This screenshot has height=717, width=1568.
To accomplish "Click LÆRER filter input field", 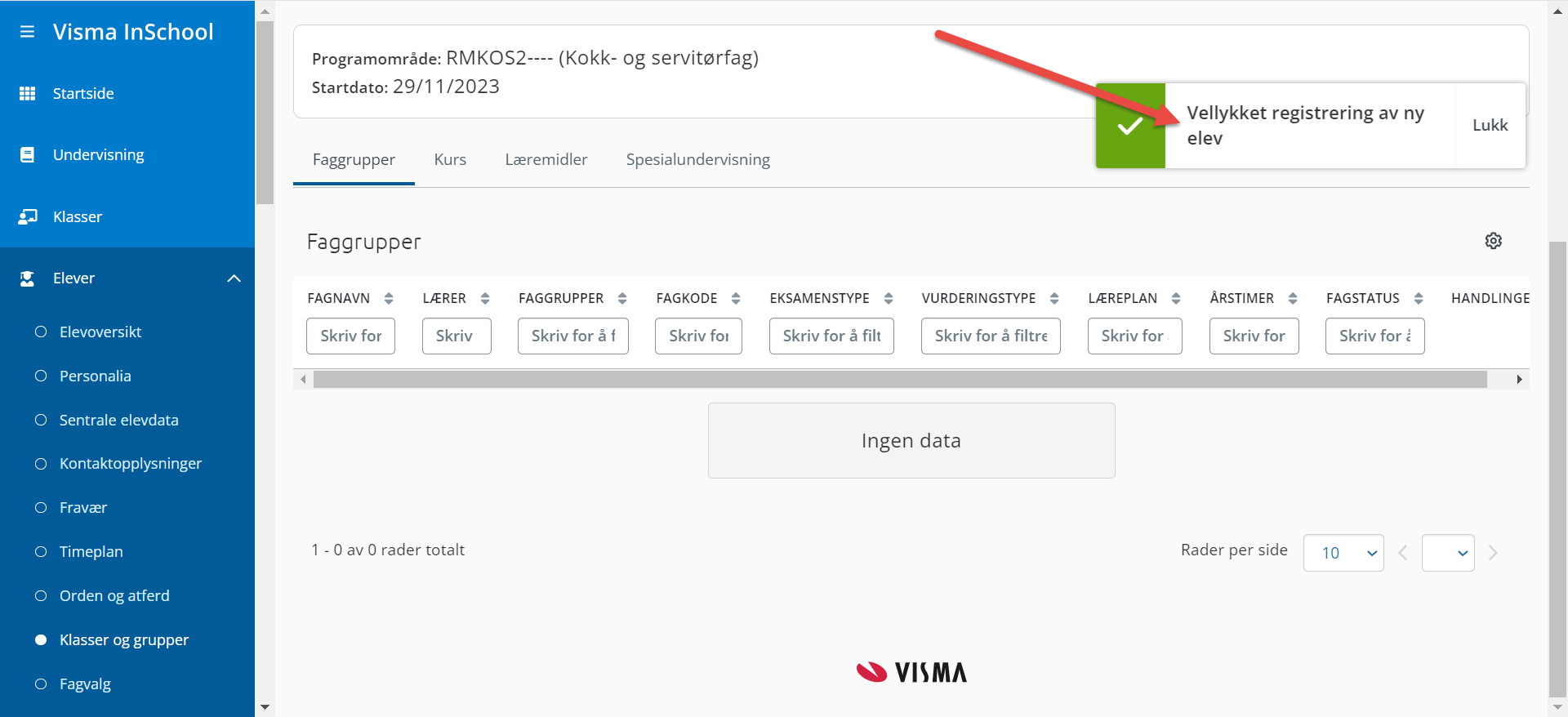I will pos(457,336).
